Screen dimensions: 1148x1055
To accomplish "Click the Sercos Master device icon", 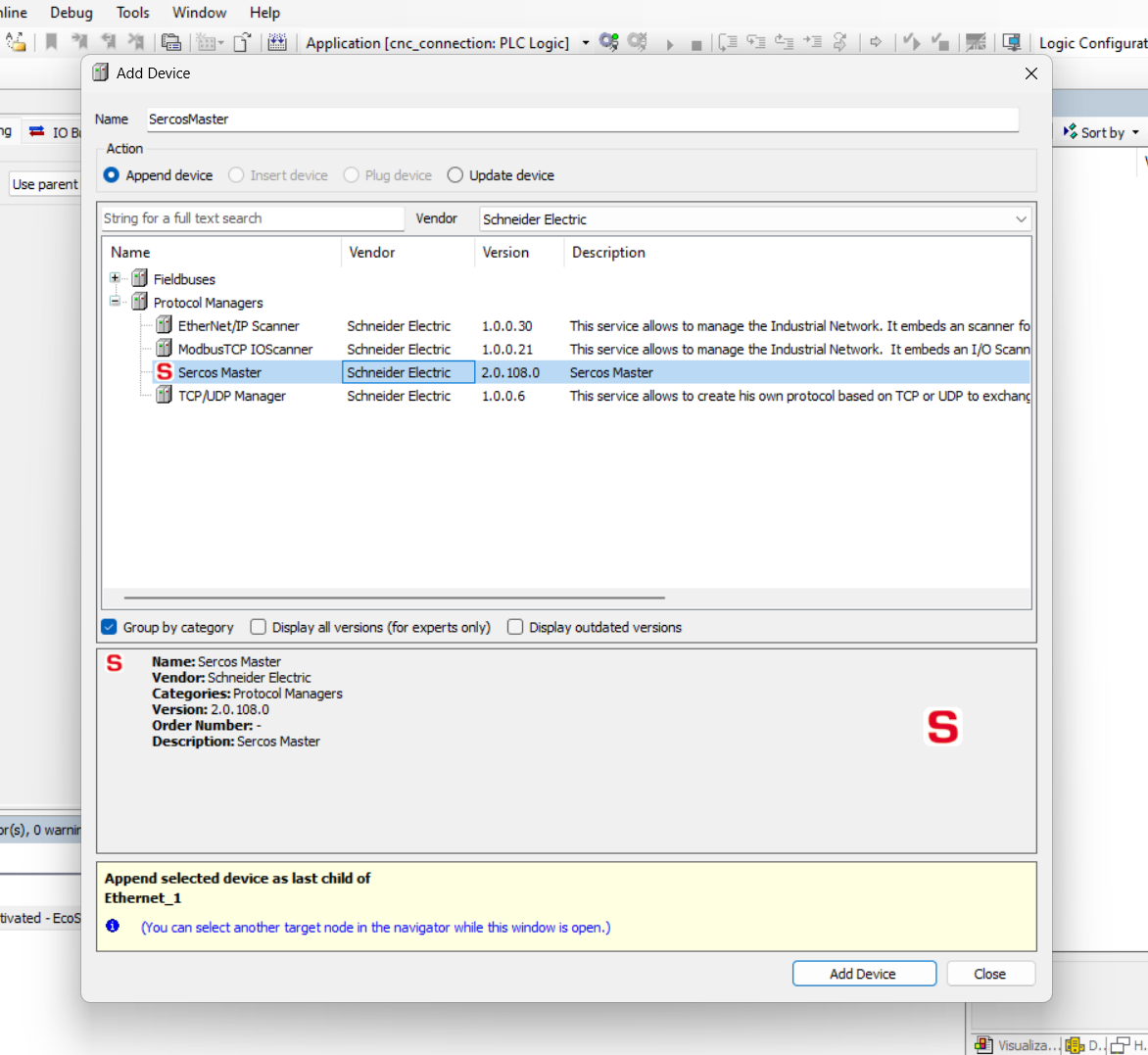I will tap(165, 372).
